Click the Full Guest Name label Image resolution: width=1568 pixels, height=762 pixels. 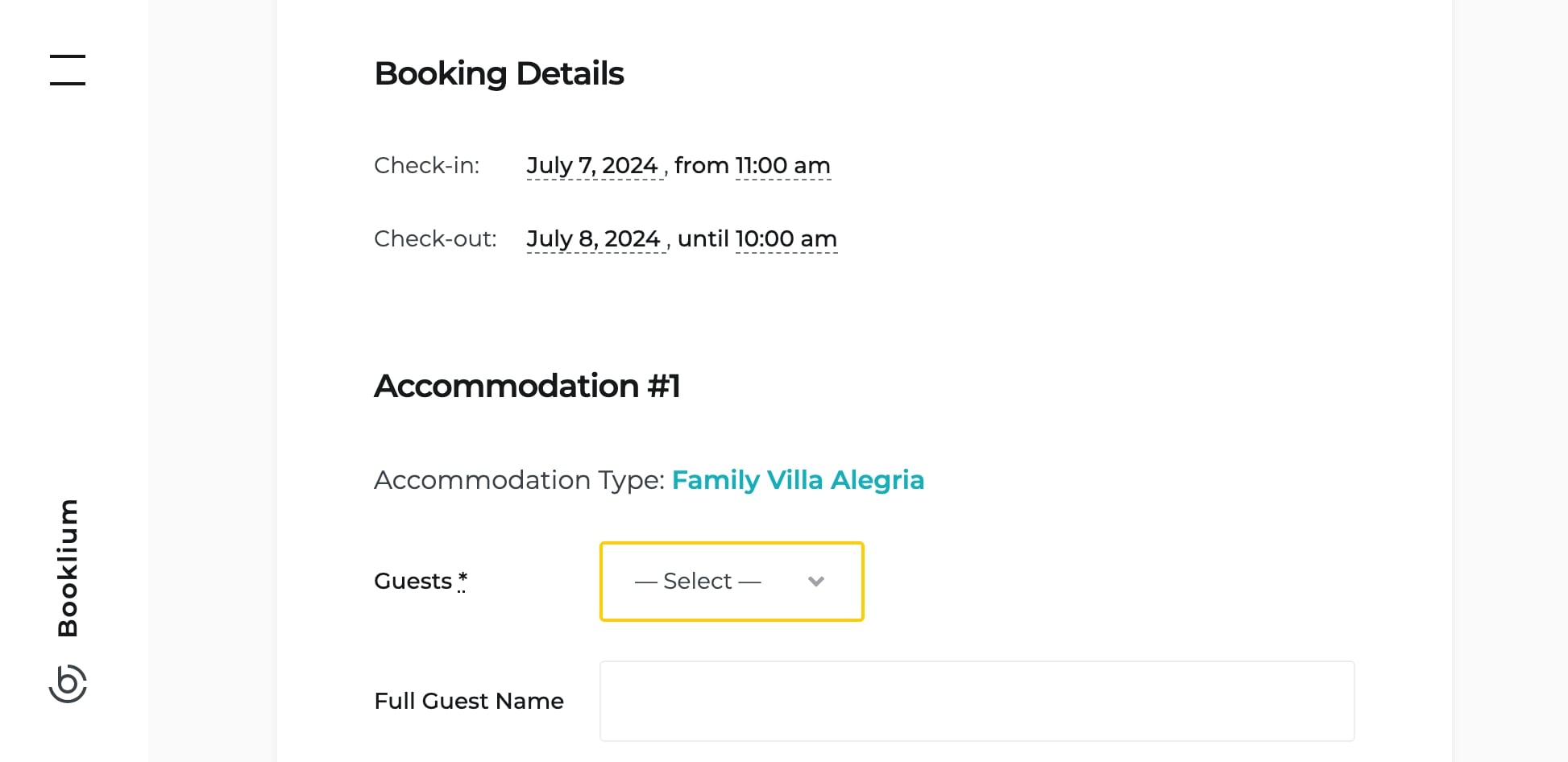coord(469,701)
